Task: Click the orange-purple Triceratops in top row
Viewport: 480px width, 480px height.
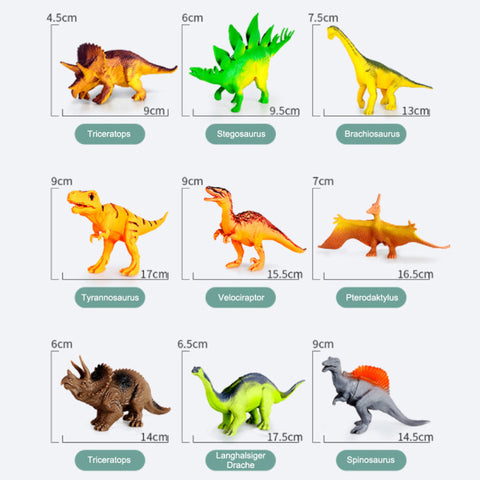Action: pyautogui.click(x=118, y=73)
